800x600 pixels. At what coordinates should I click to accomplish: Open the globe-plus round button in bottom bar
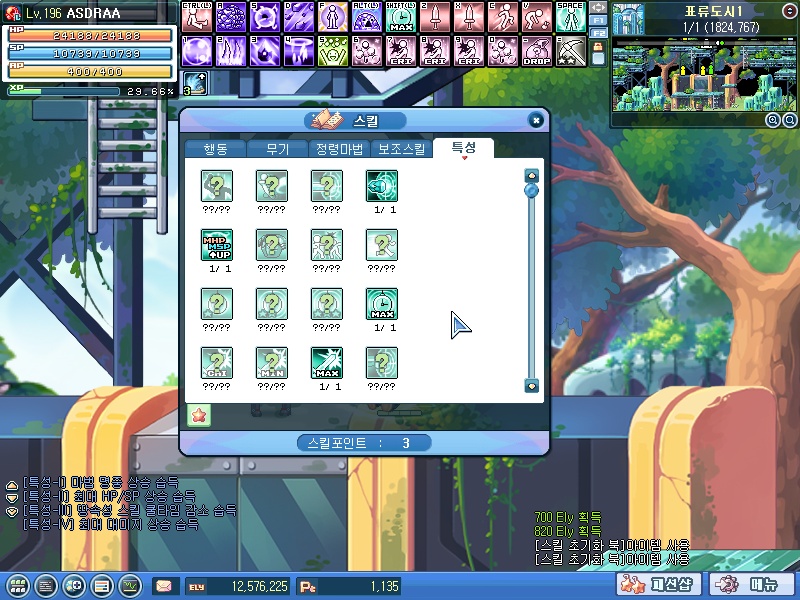[74, 586]
